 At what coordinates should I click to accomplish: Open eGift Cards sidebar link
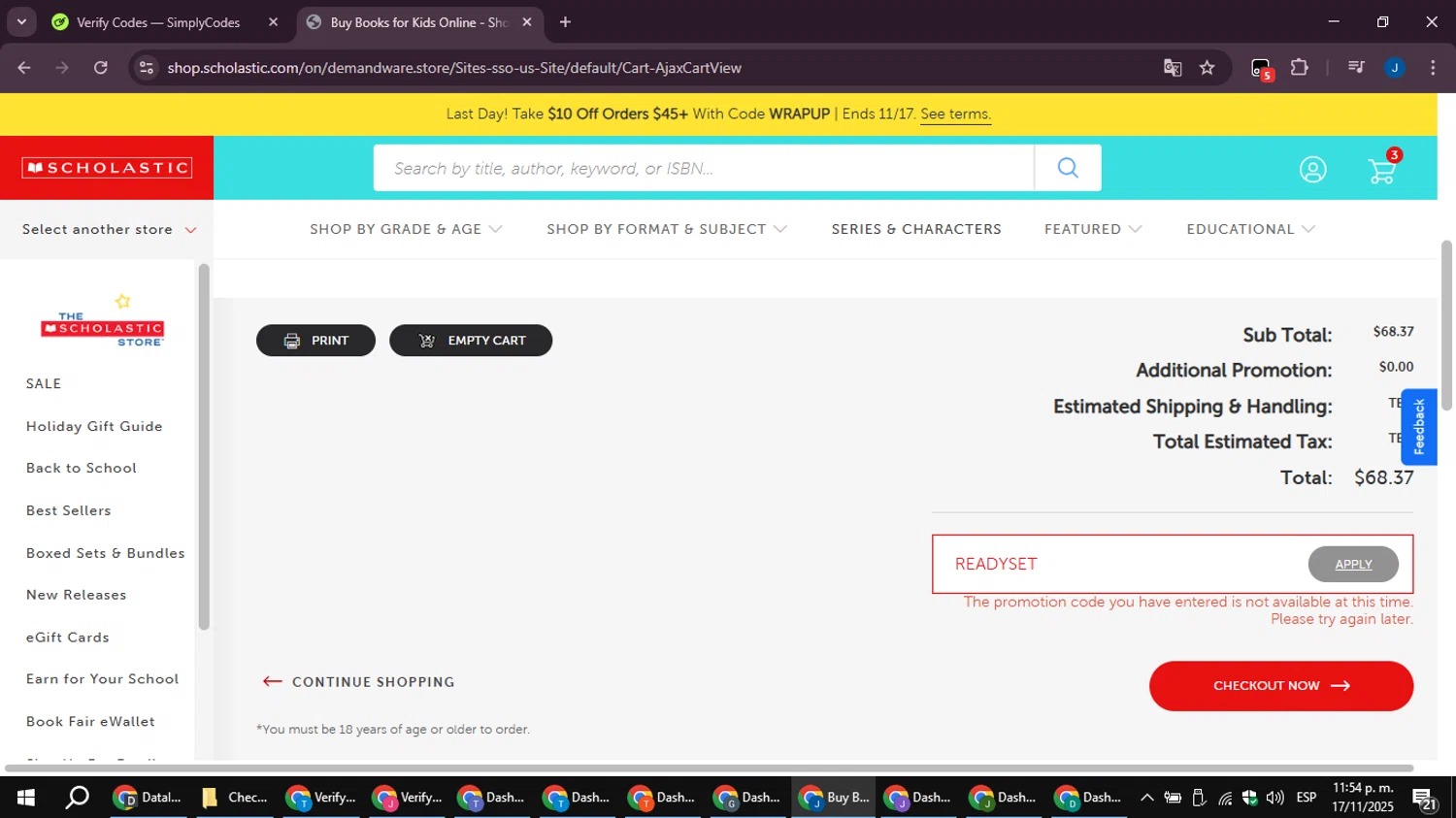click(67, 638)
